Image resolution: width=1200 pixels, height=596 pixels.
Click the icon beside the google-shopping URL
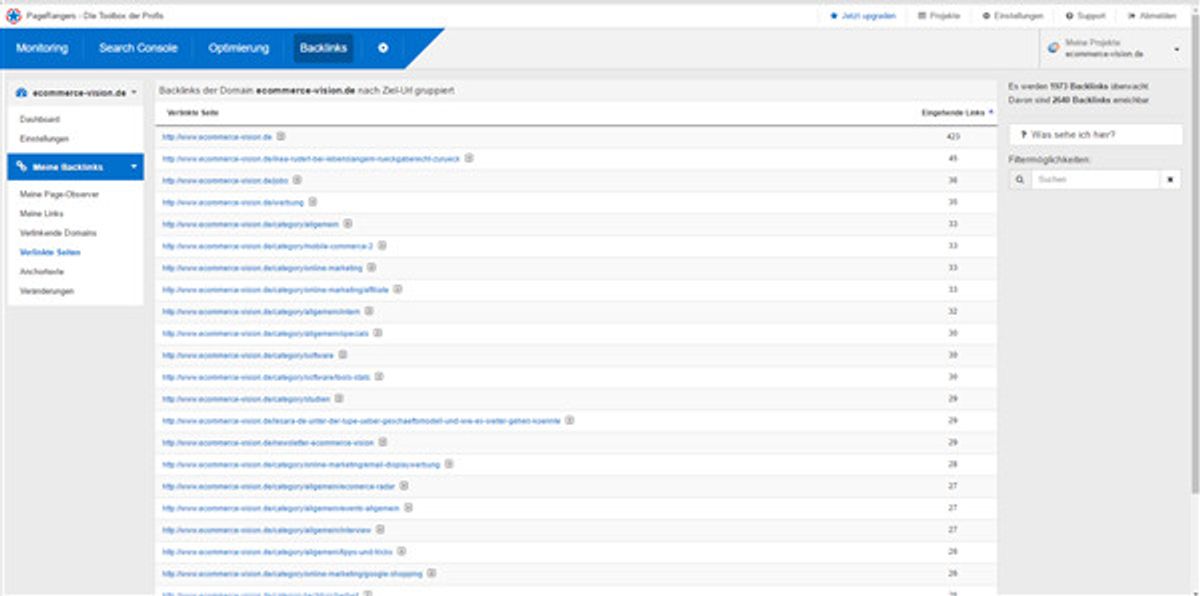click(432, 573)
